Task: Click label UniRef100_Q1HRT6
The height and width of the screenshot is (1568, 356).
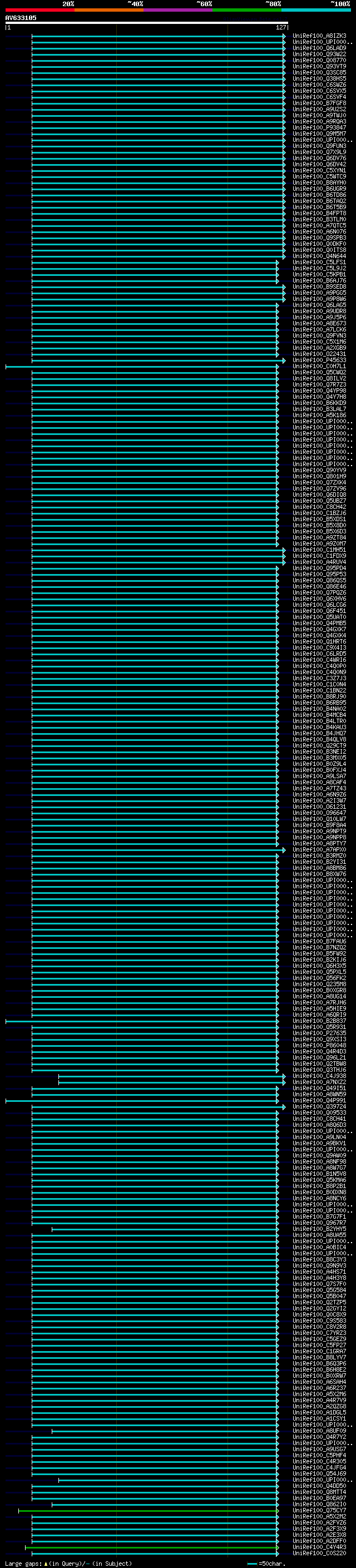Action: click(319, 641)
